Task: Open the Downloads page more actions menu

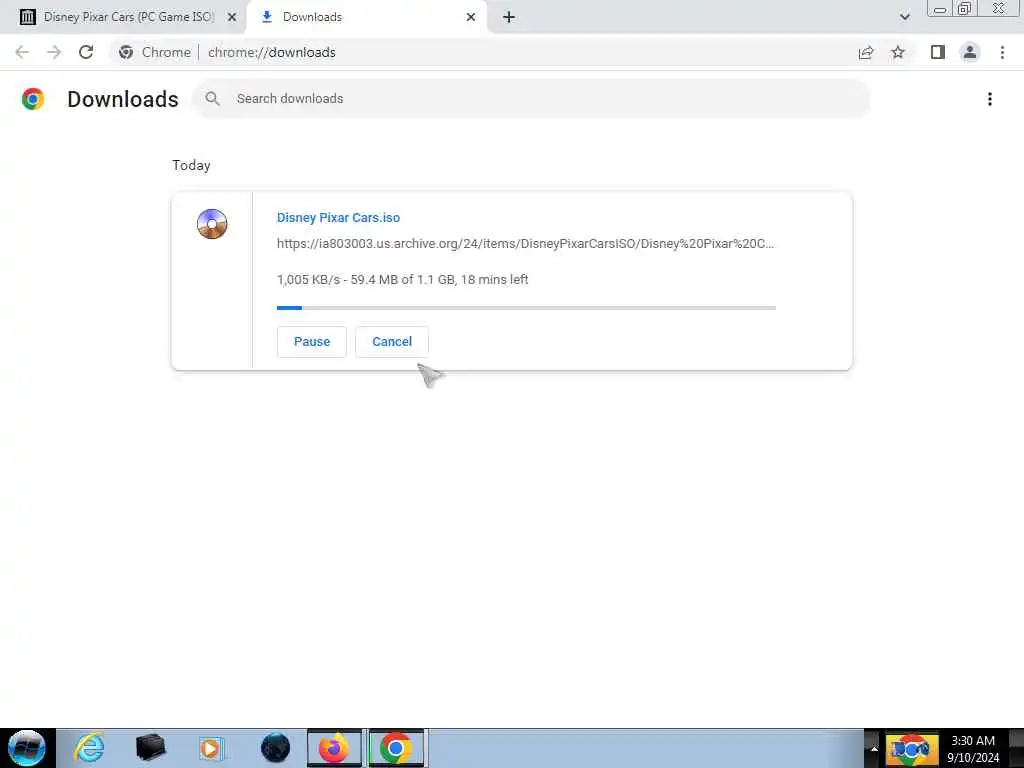Action: pyautogui.click(x=990, y=99)
